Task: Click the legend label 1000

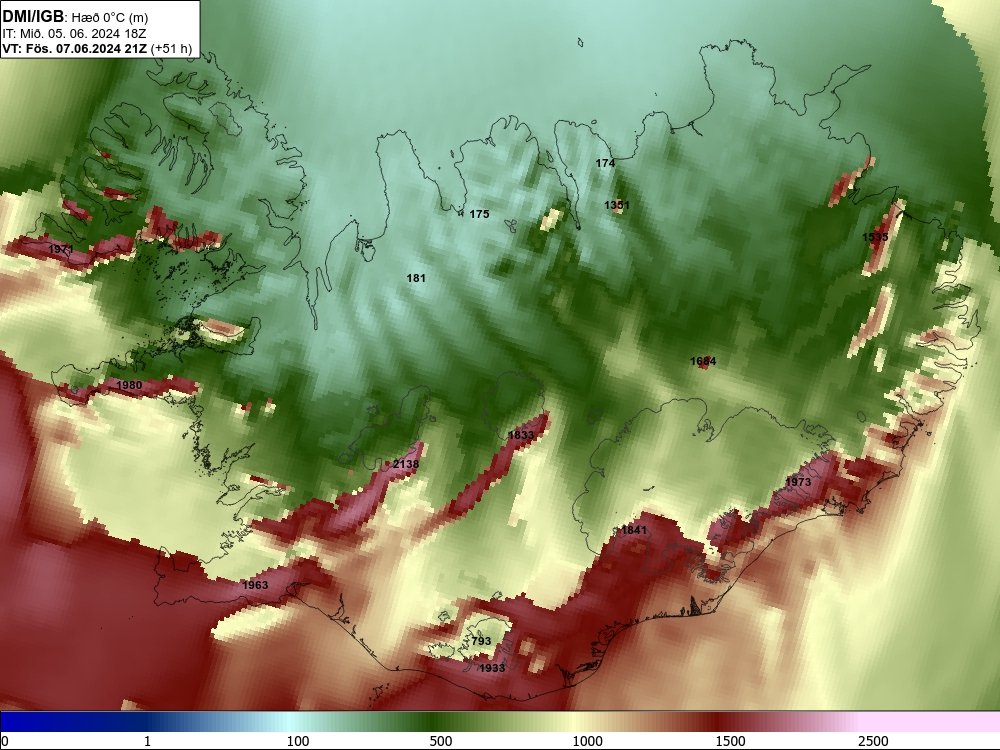Action: pyautogui.click(x=587, y=741)
